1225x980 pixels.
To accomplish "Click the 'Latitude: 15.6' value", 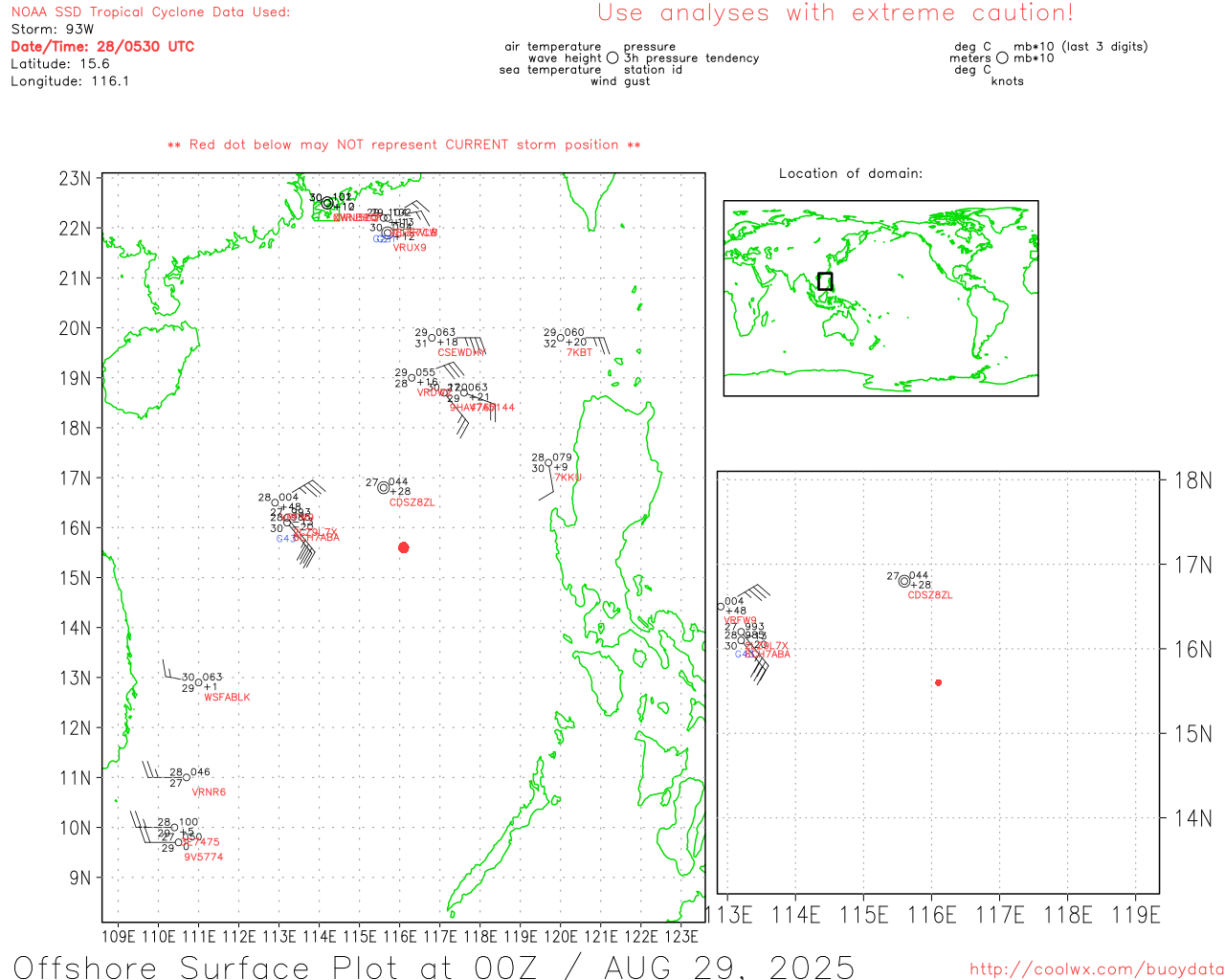I will [x=60, y=64].
